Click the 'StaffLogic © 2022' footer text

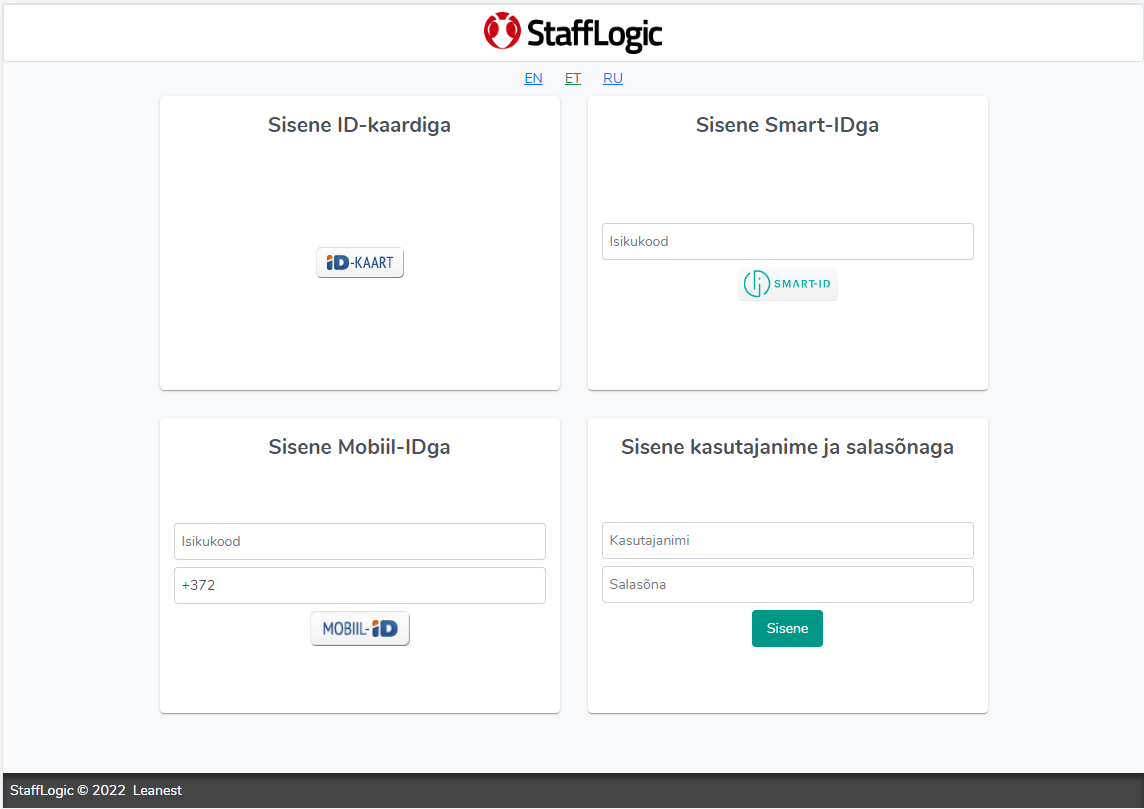(x=67, y=790)
